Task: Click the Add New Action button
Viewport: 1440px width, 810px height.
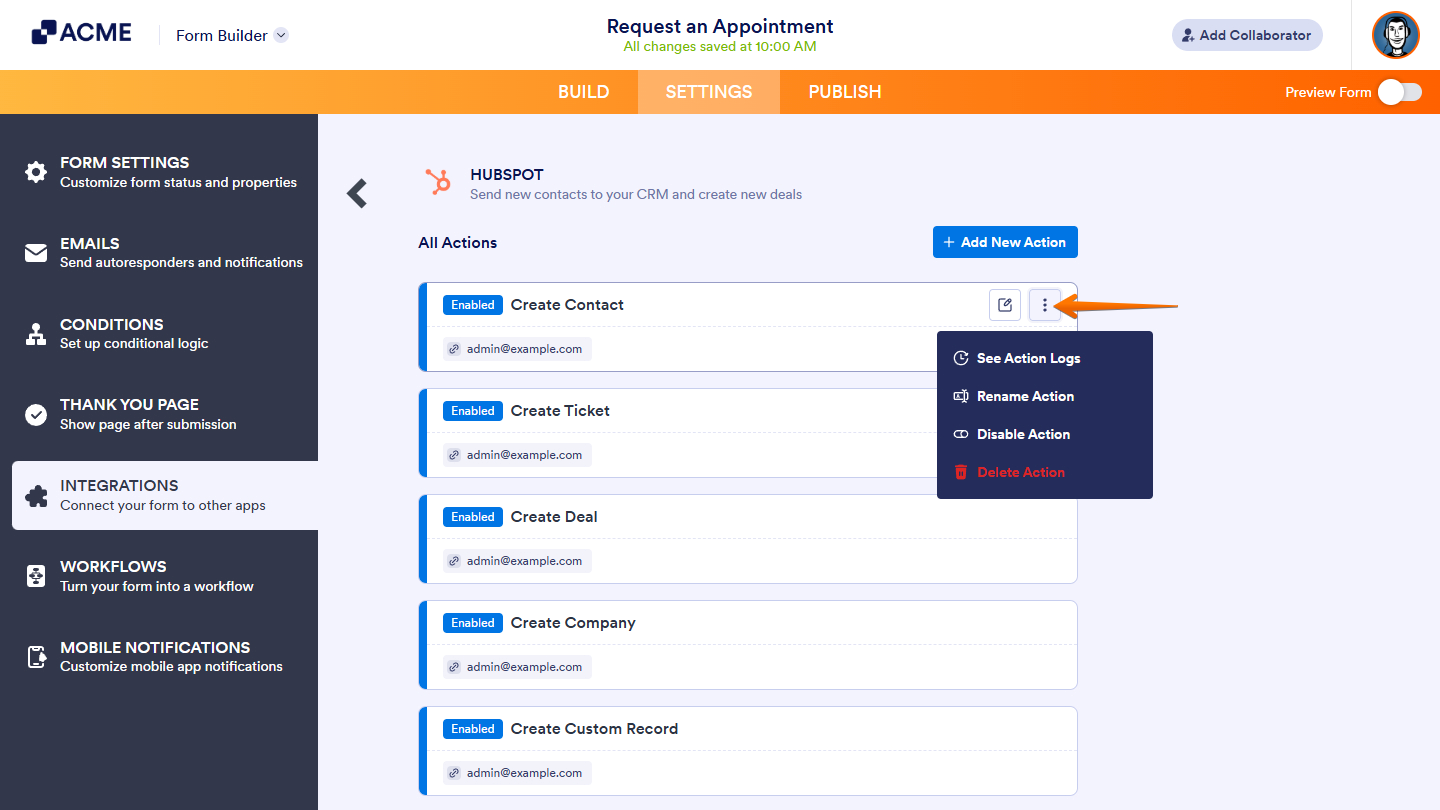Action: (x=1005, y=242)
